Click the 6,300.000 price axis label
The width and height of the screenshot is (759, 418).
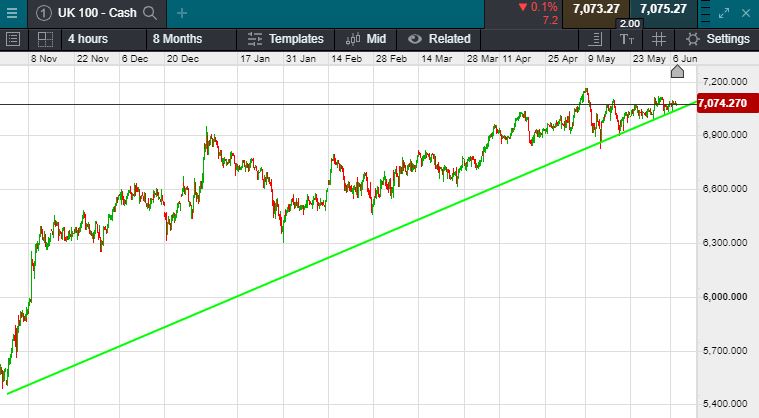725,242
